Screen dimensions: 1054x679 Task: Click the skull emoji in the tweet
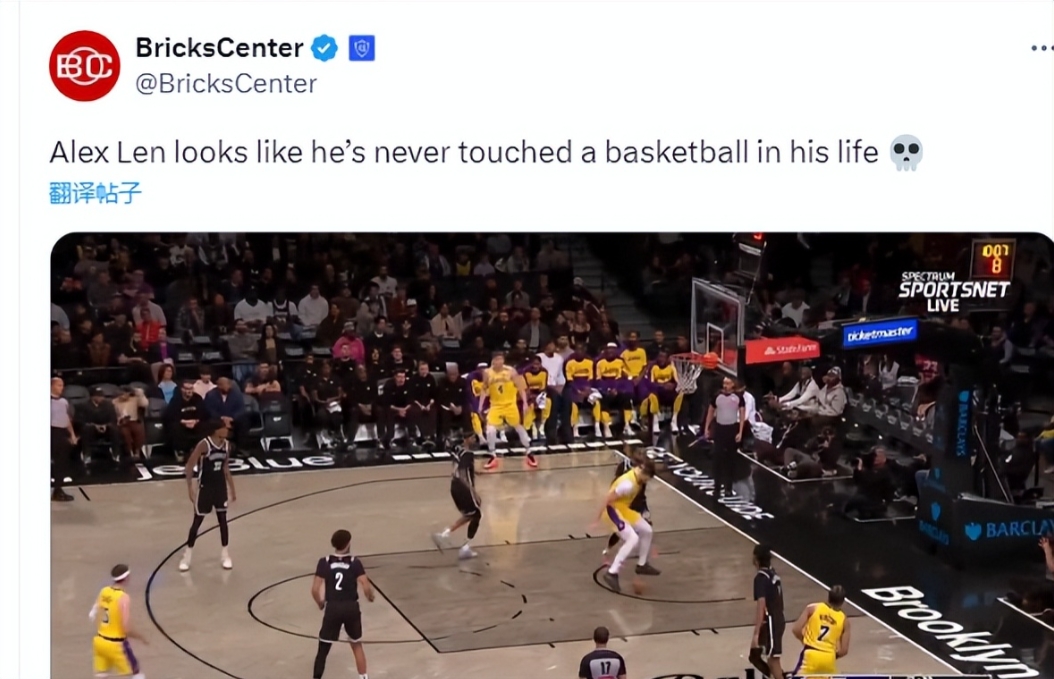point(905,153)
